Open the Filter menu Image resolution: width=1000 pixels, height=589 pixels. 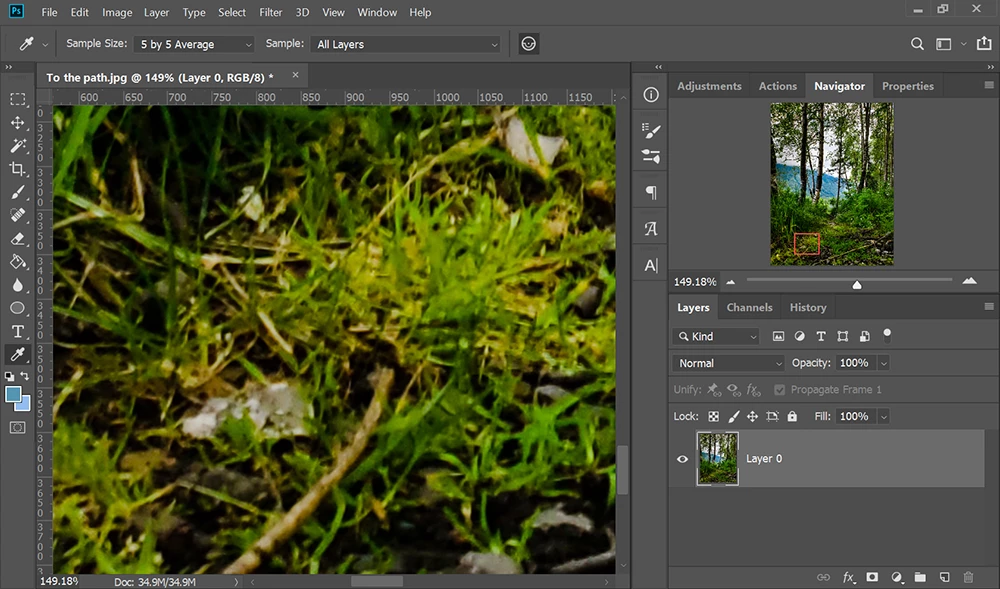point(270,12)
